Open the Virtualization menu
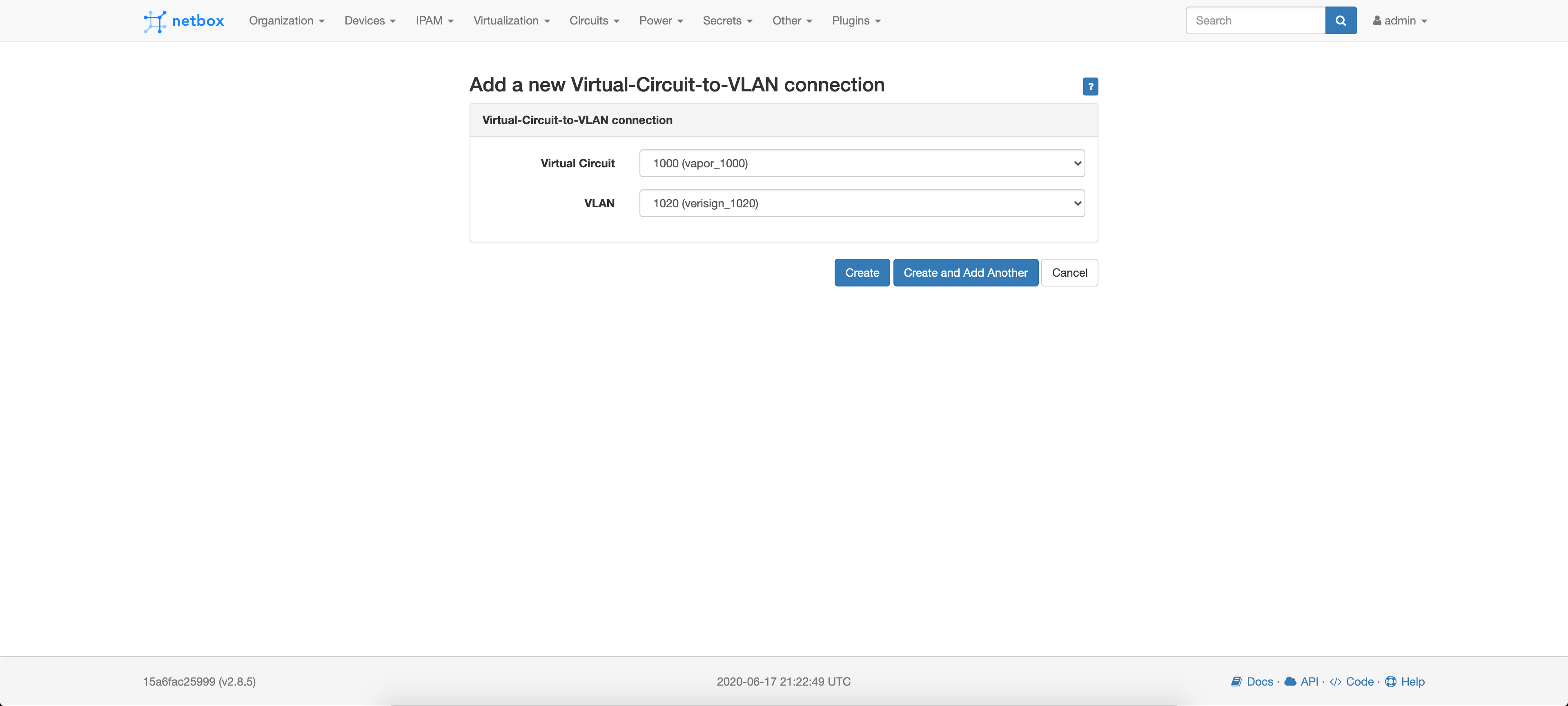This screenshot has height=706, width=1568. click(x=511, y=21)
